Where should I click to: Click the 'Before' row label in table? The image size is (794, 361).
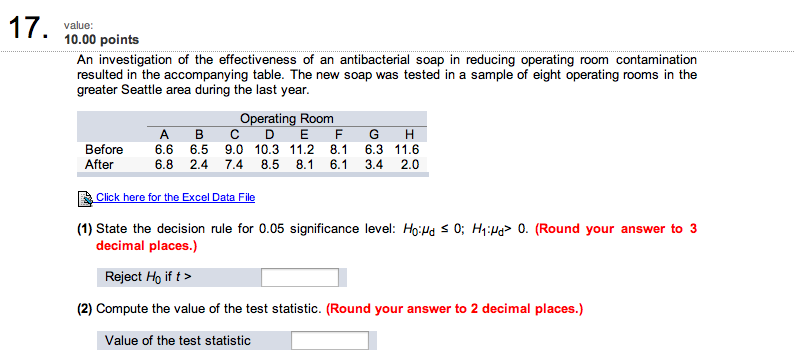click(104, 150)
